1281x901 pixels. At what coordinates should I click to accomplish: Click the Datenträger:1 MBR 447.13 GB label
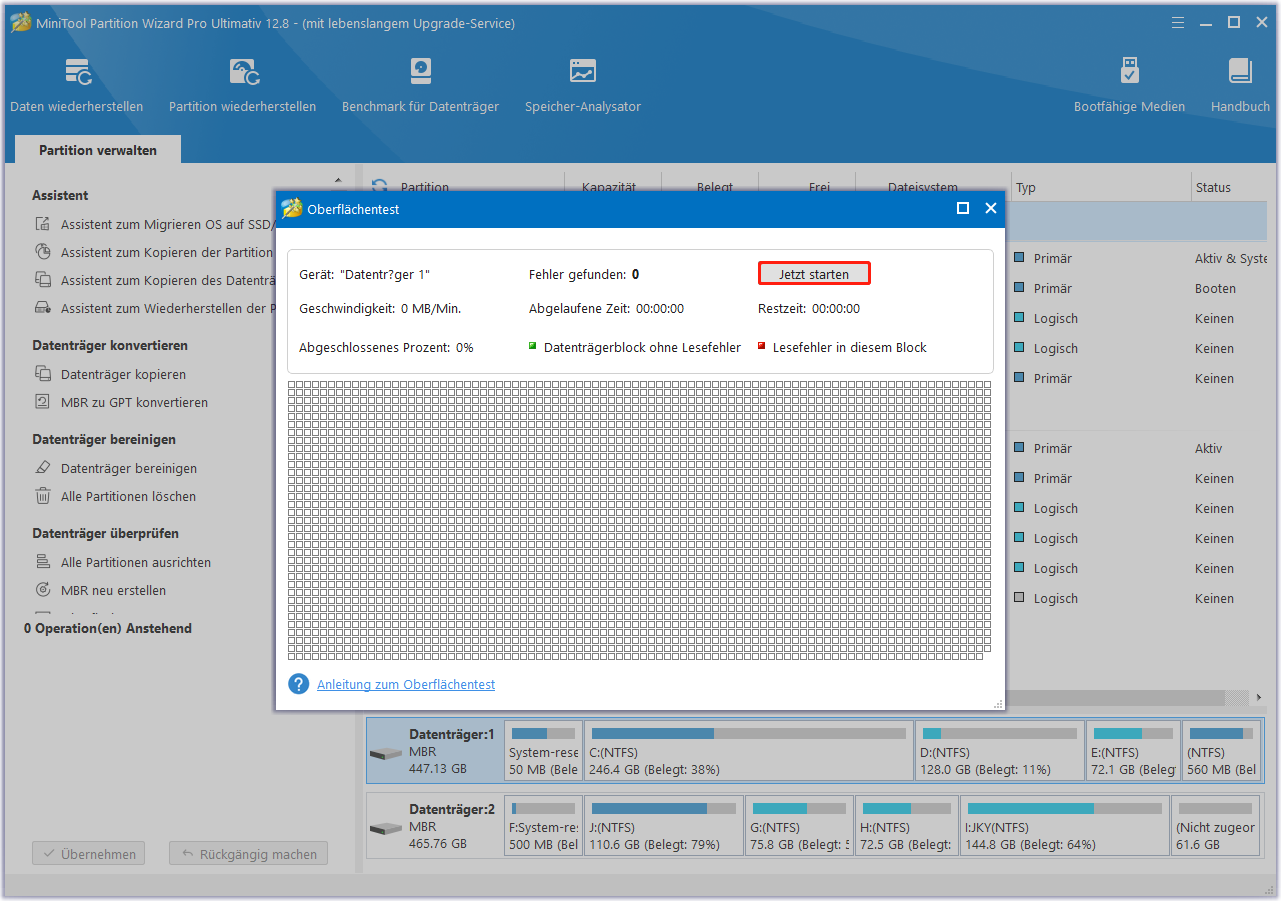point(452,751)
